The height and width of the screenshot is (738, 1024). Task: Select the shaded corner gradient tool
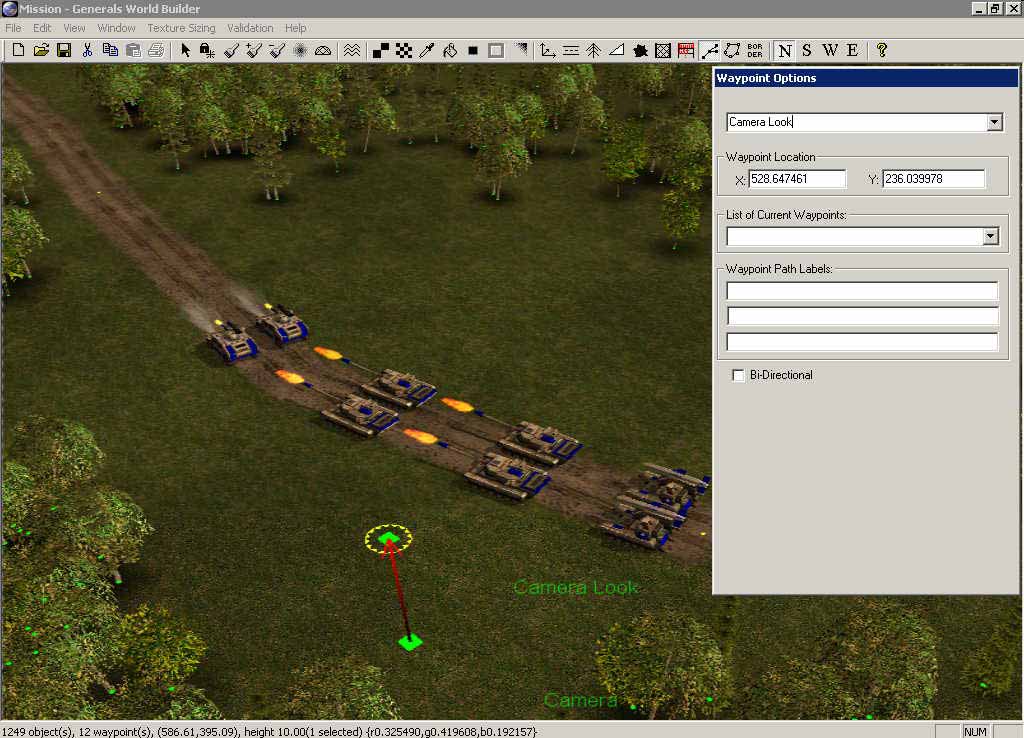tap(520, 50)
